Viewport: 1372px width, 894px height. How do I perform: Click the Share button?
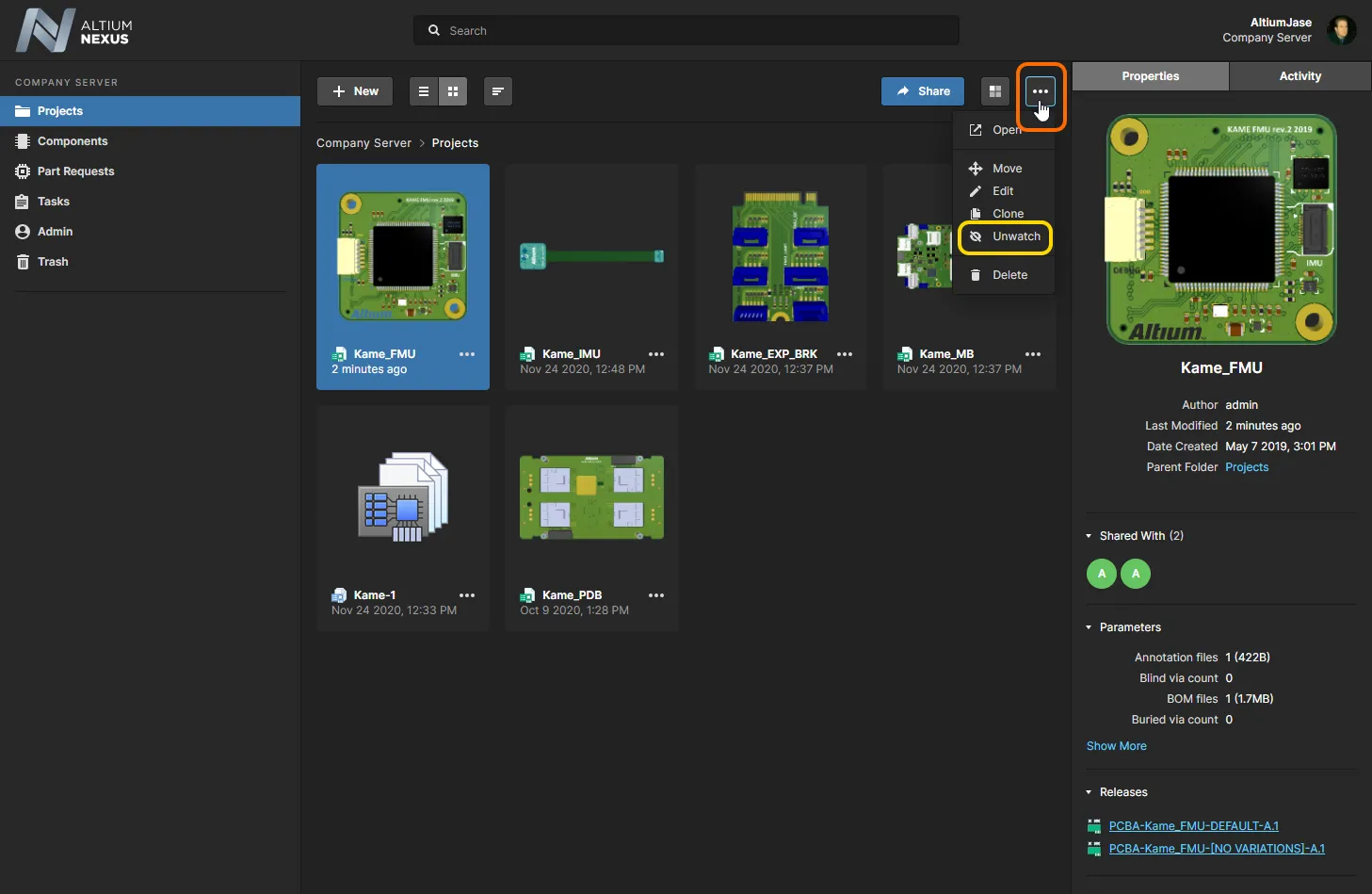(x=923, y=91)
